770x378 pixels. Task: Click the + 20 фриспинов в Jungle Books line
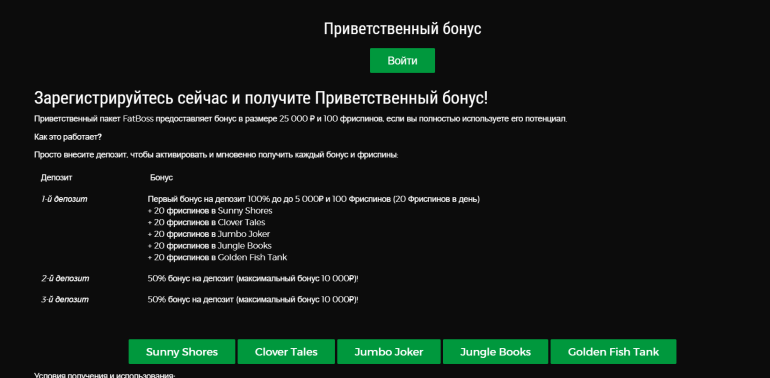click(x=210, y=245)
